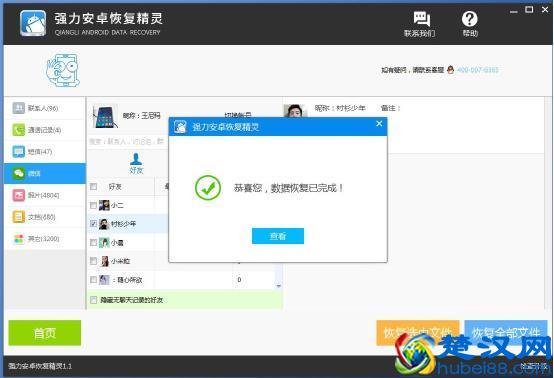Click the 衬衫少年 profile photo in the detail panel
The height and width of the screenshot is (378, 554).
tap(295, 111)
